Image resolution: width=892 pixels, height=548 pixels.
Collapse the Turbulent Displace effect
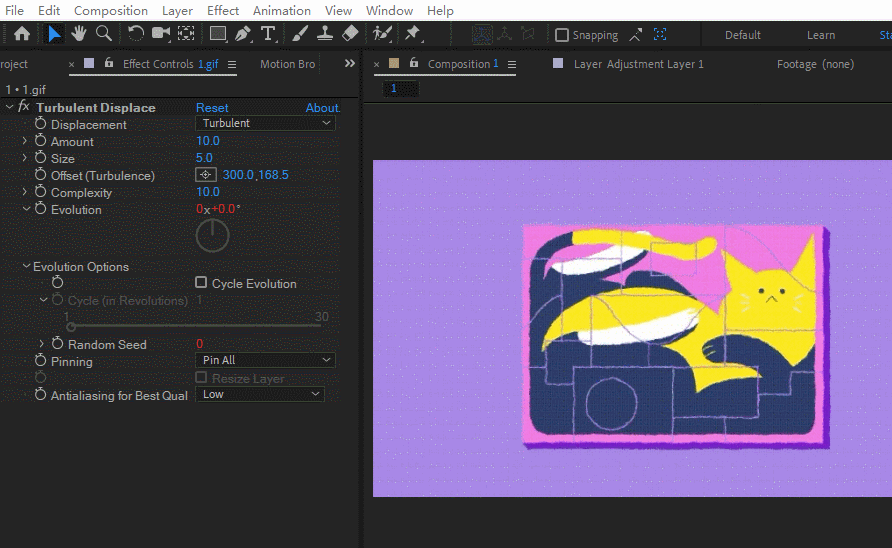click(9, 106)
